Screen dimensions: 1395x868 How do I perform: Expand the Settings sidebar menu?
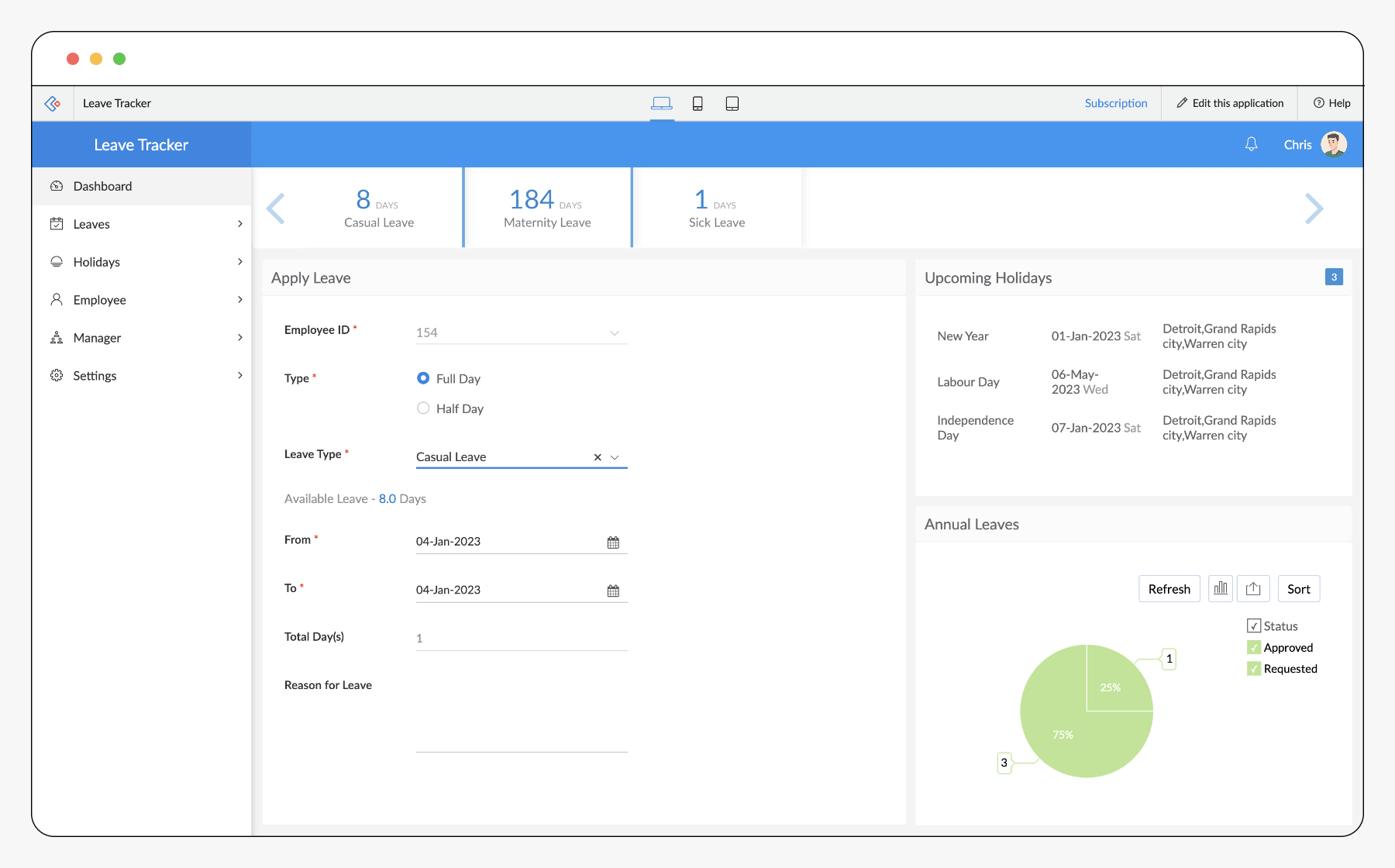click(x=142, y=376)
